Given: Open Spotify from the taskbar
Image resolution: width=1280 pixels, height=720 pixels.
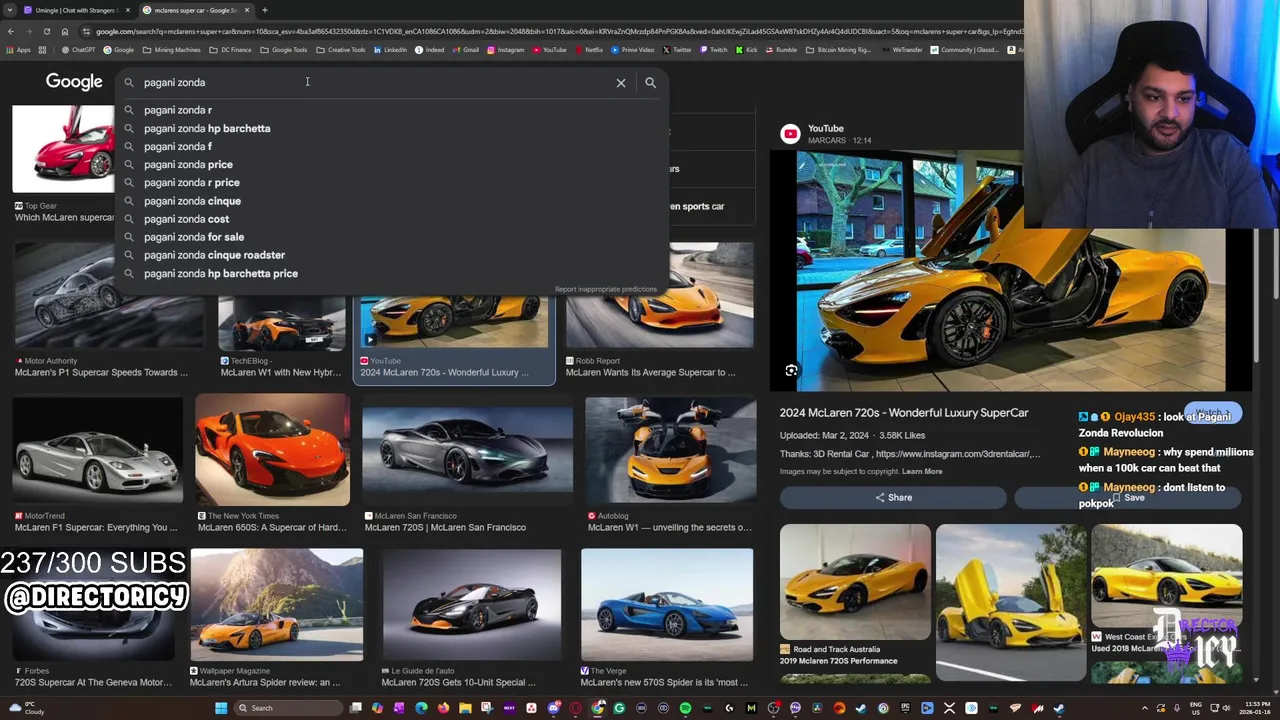Looking at the screenshot, I should (685, 708).
